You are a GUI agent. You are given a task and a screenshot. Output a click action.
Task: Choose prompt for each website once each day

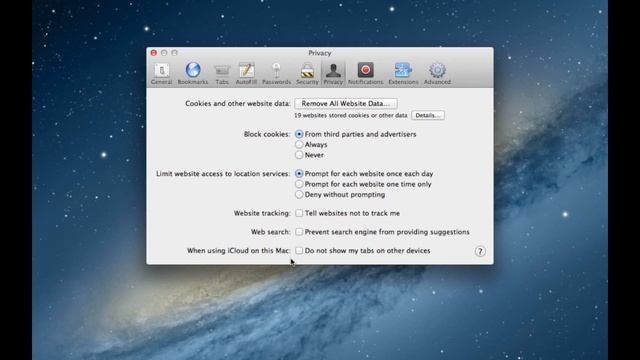(299, 173)
